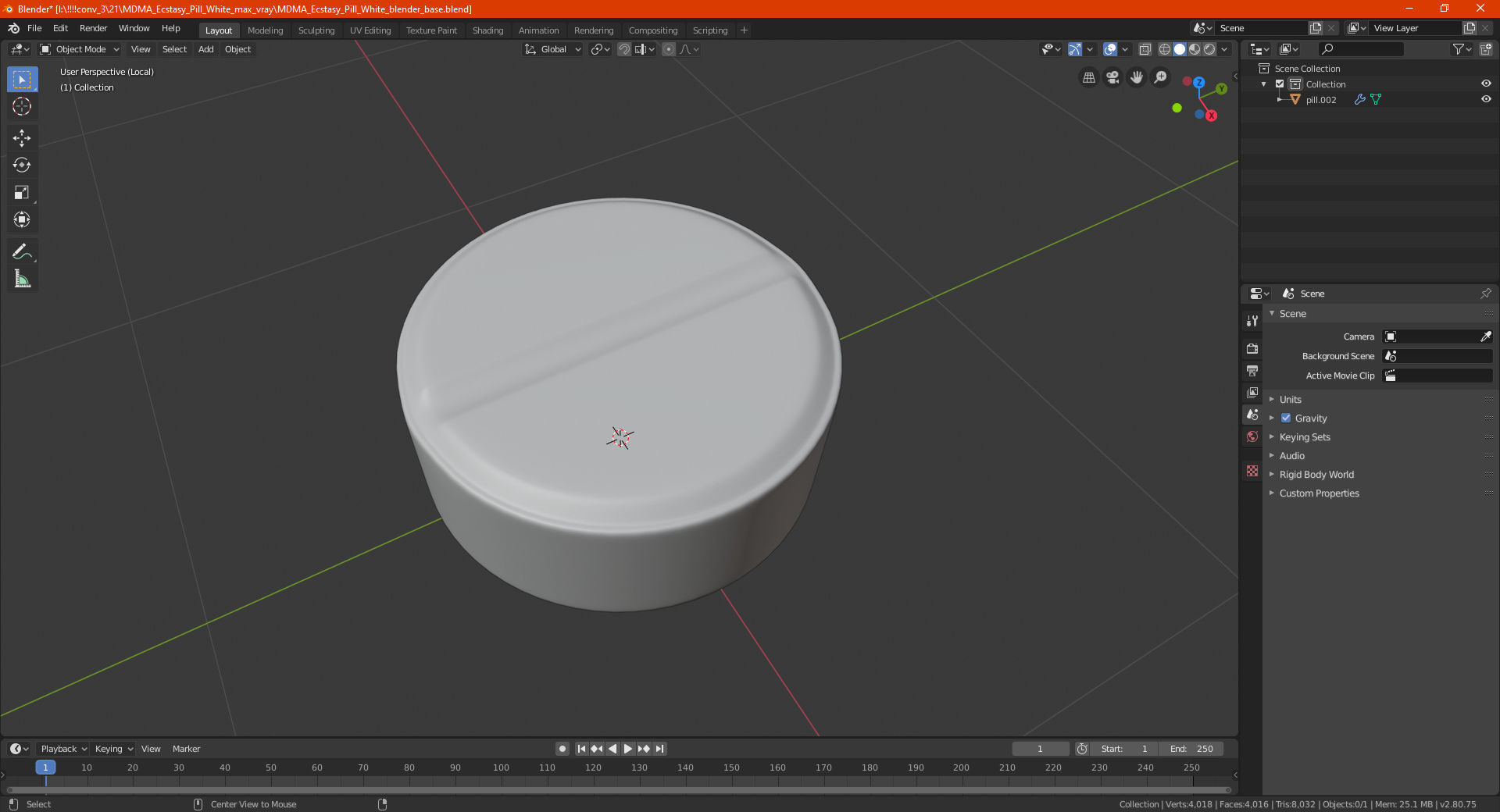The image size is (1500, 812).
Task: Switch to the UV Editing workspace tab
Action: click(x=370, y=30)
